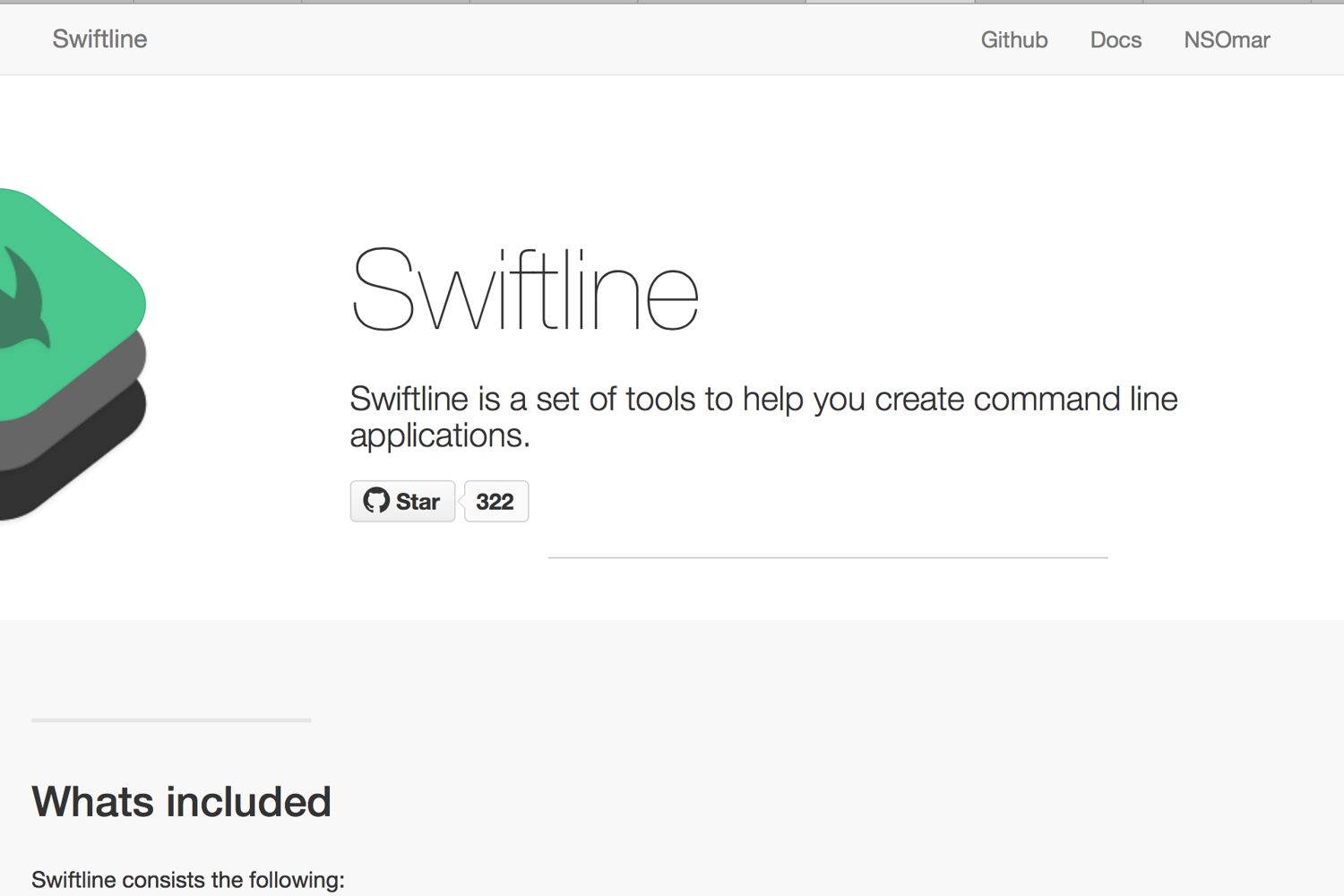Click "command line" in the tagline
1344x896 pixels.
1075,399
